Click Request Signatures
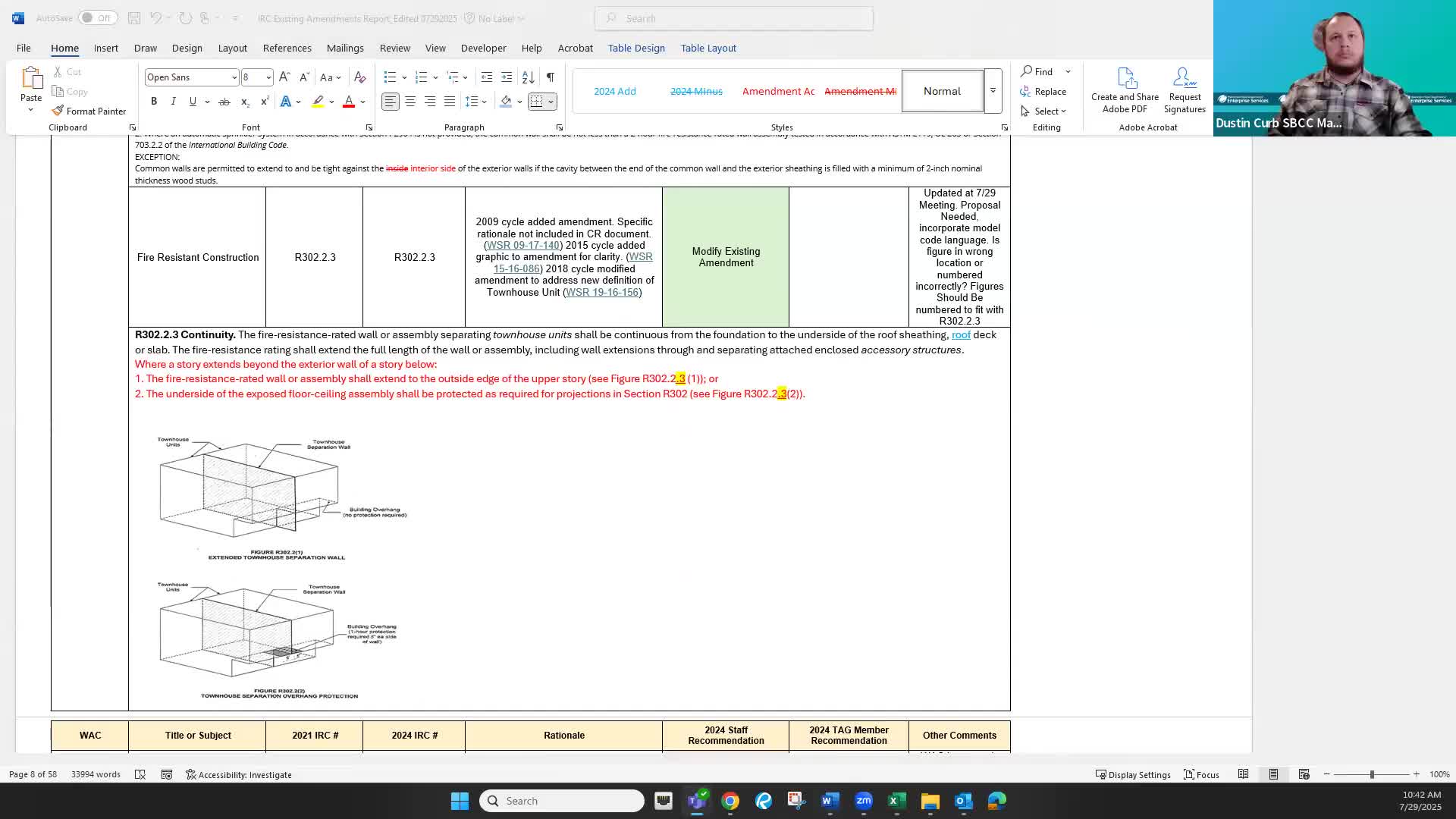Viewport: 1456px width, 819px height. [1185, 90]
